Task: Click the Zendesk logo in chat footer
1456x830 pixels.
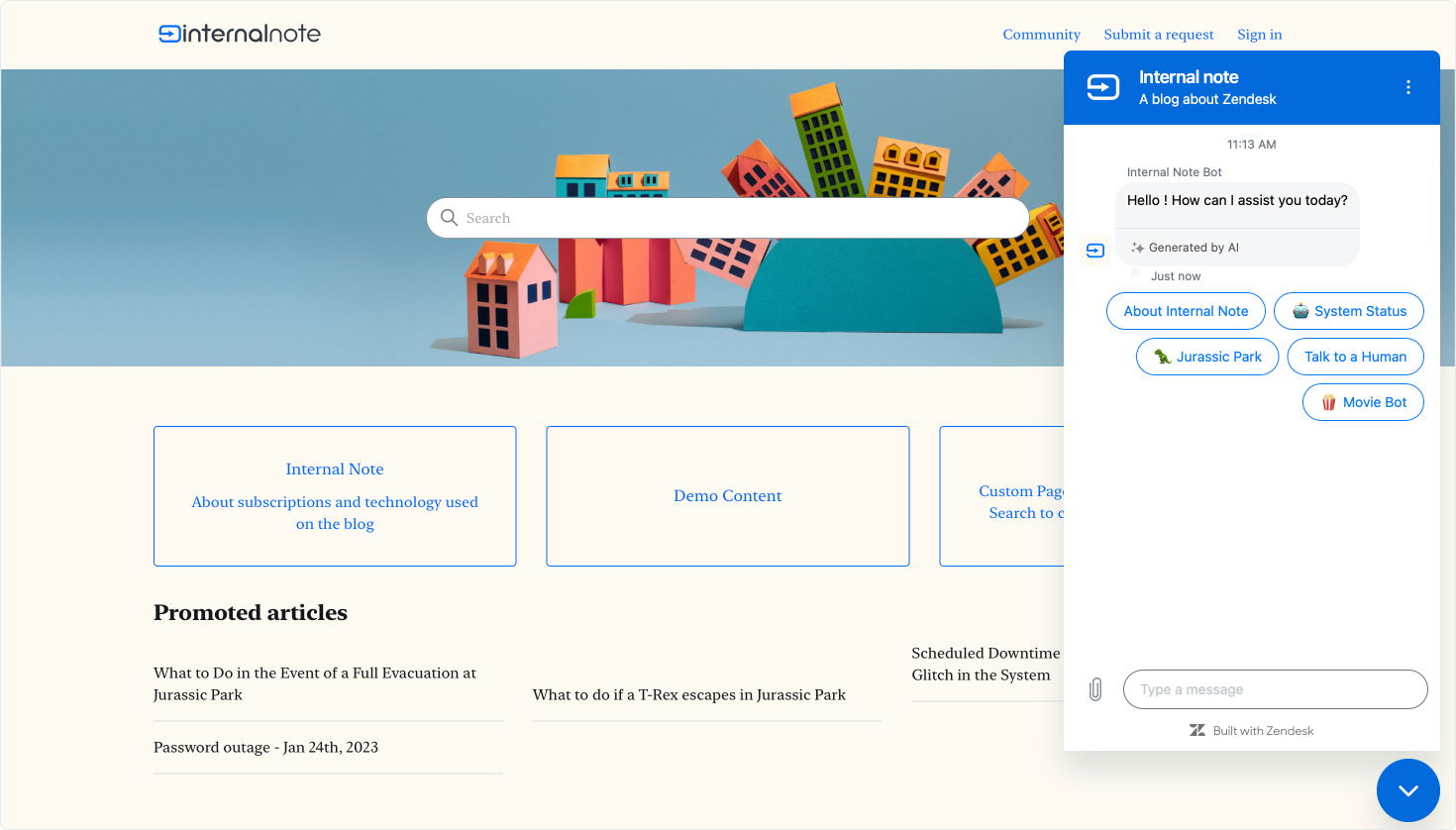Action: 1197,731
